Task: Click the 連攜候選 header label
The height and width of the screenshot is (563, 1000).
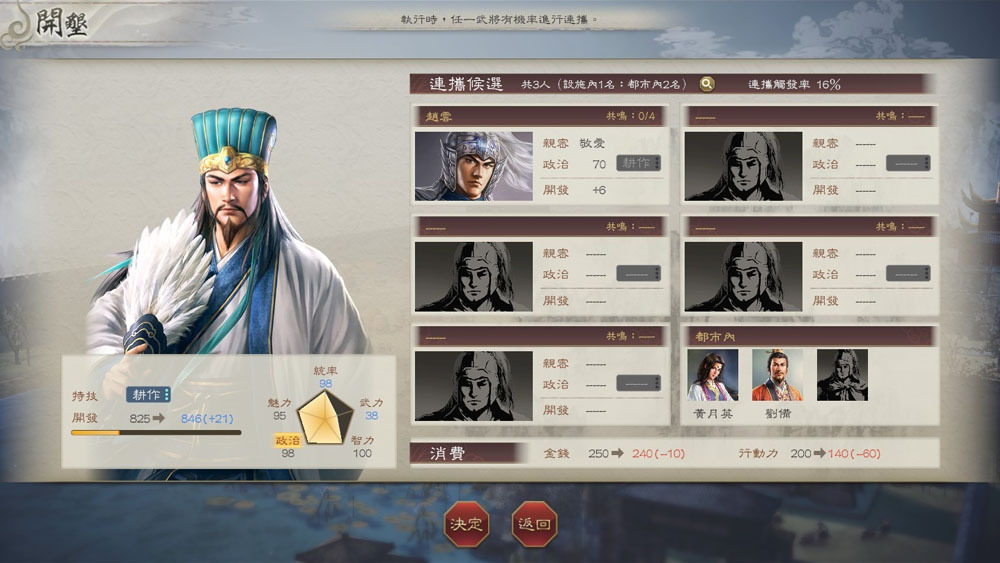Action: click(x=466, y=84)
